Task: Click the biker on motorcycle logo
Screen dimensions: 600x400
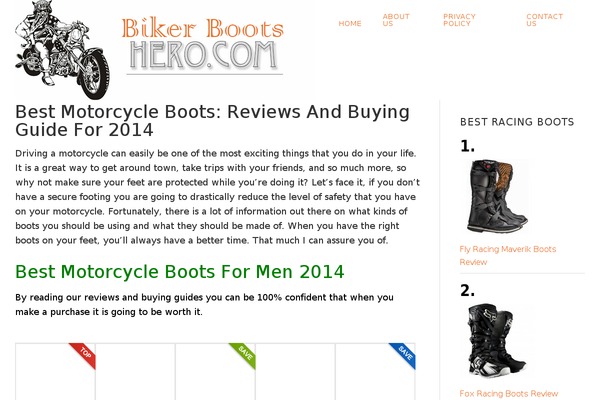Action: (62, 50)
